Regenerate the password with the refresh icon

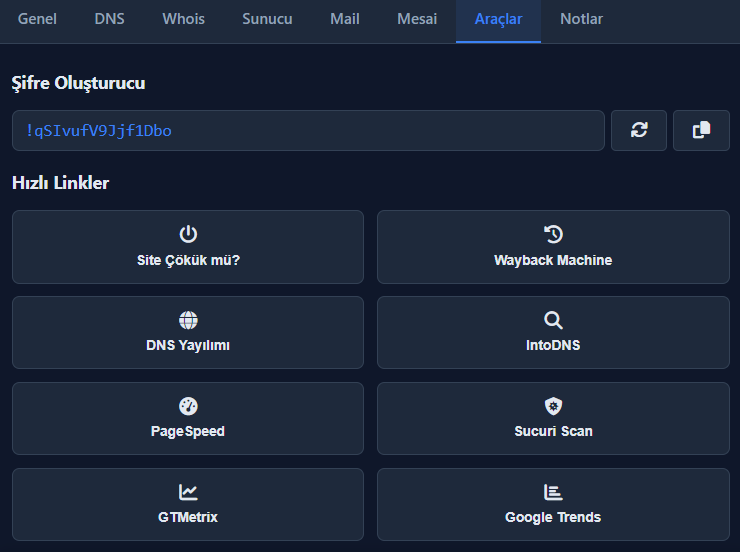pyautogui.click(x=638, y=130)
